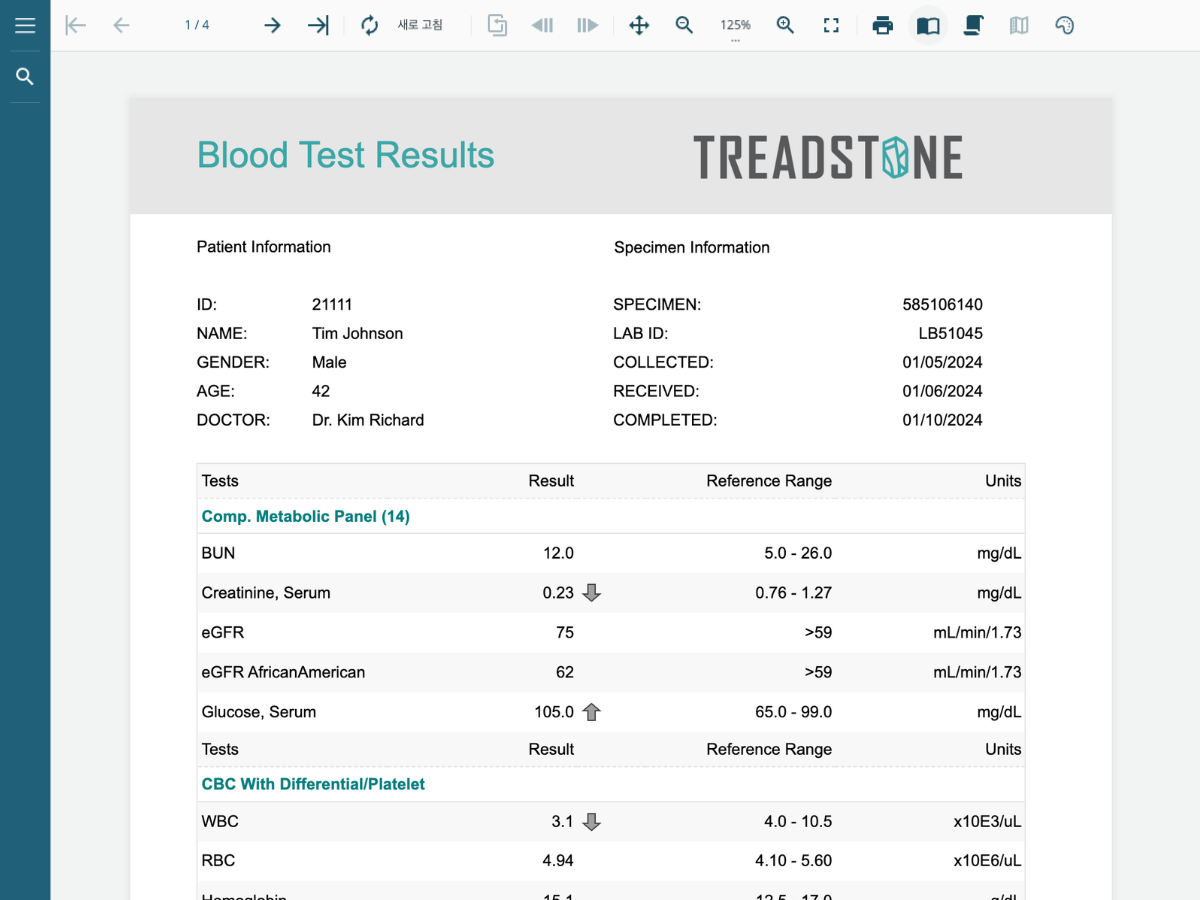Toggle the open-book page view mode
The image size is (1200, 900).
pos(928,26)
